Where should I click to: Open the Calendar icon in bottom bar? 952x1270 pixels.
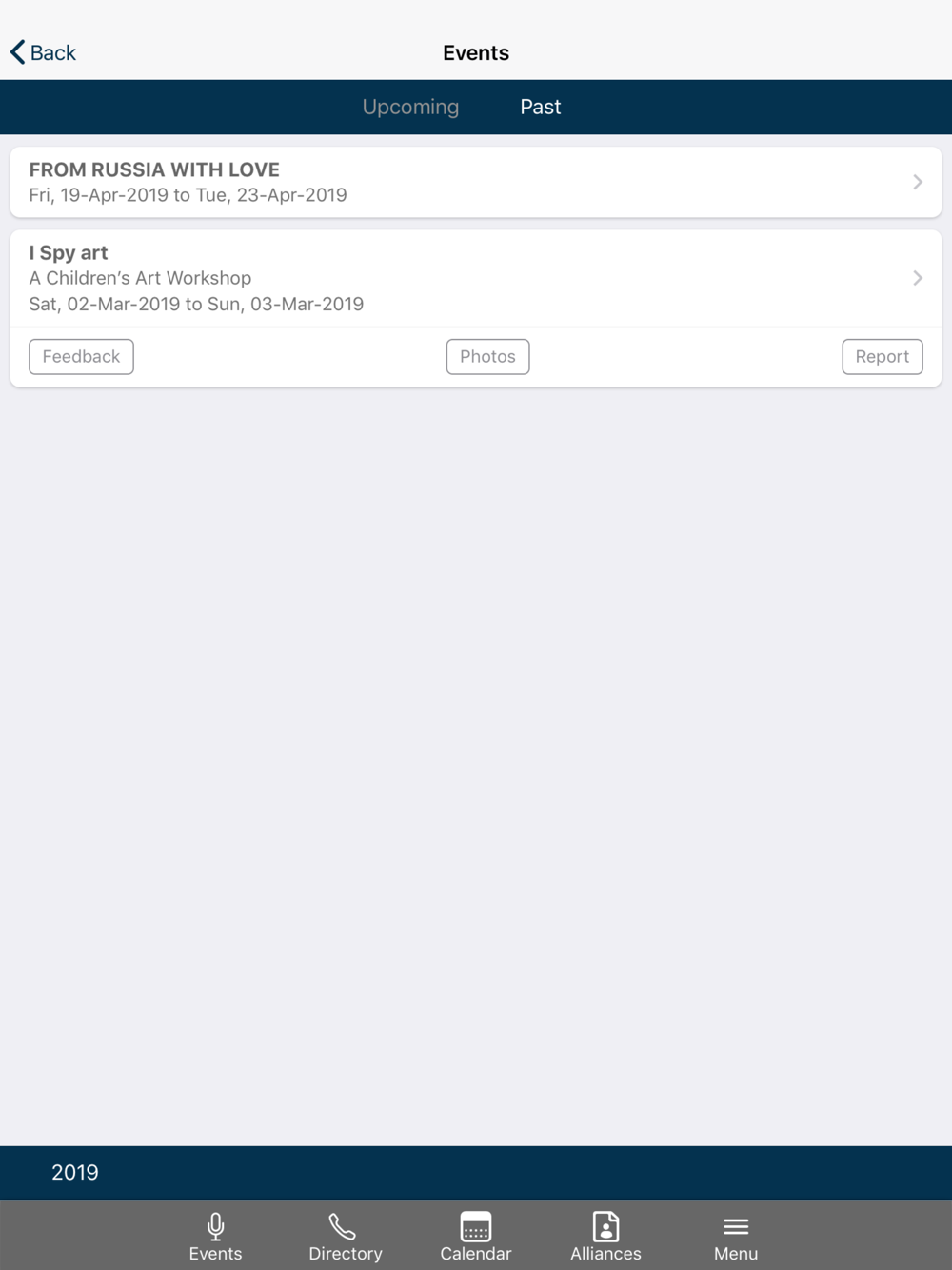pyautogui.click(x=476, y=1226)
